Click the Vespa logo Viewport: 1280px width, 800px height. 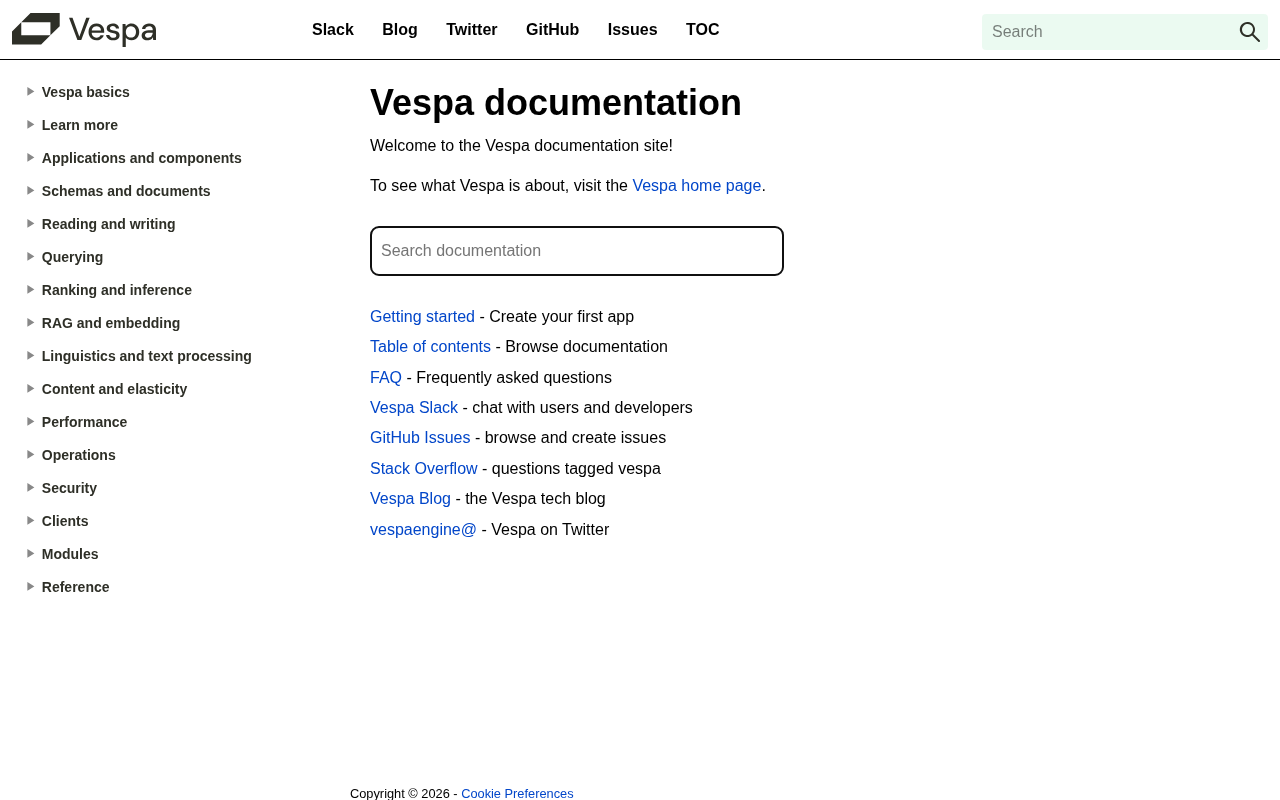tap(84, 30)
